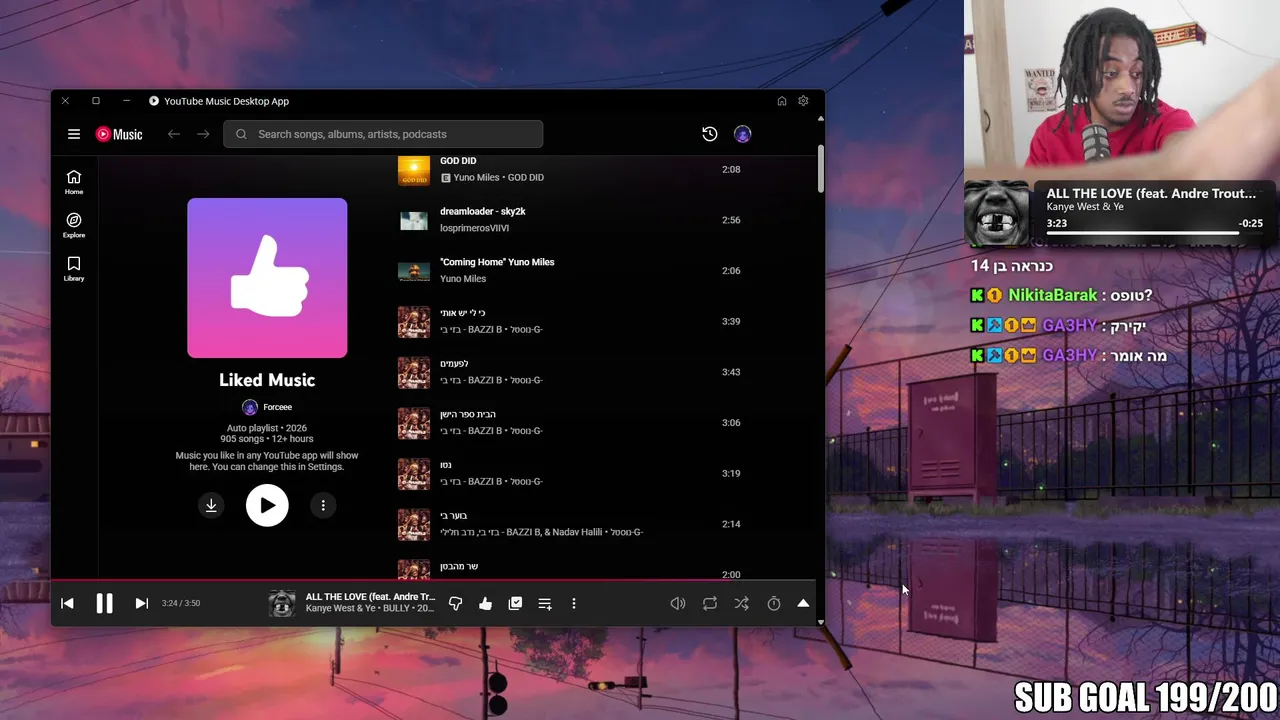Select the track featuring Nadav Halili
Image resolution: width=1280 pixels, height=720 pixels.
click(x=570, y=524)
